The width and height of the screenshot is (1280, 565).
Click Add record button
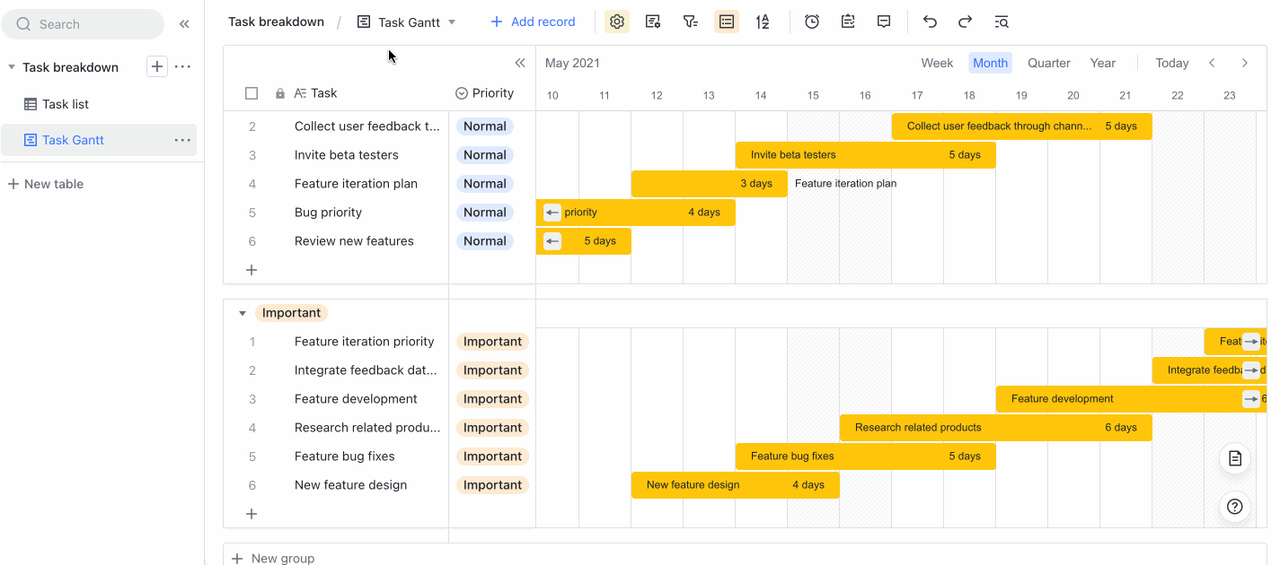pos(533,22)
